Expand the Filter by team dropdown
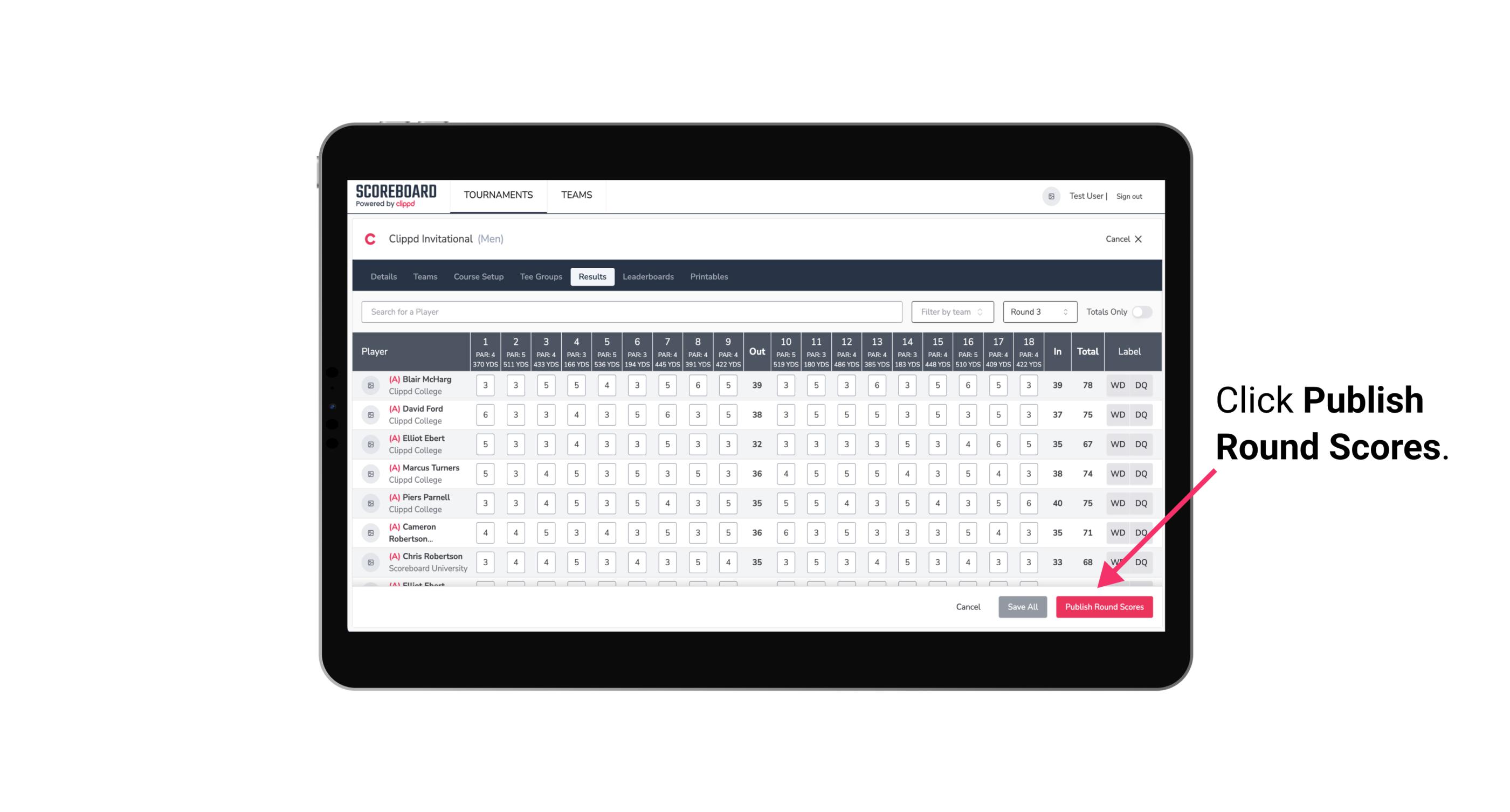Image resolution: width=1510 pixels, height=812 pixels. coord(951,312)
